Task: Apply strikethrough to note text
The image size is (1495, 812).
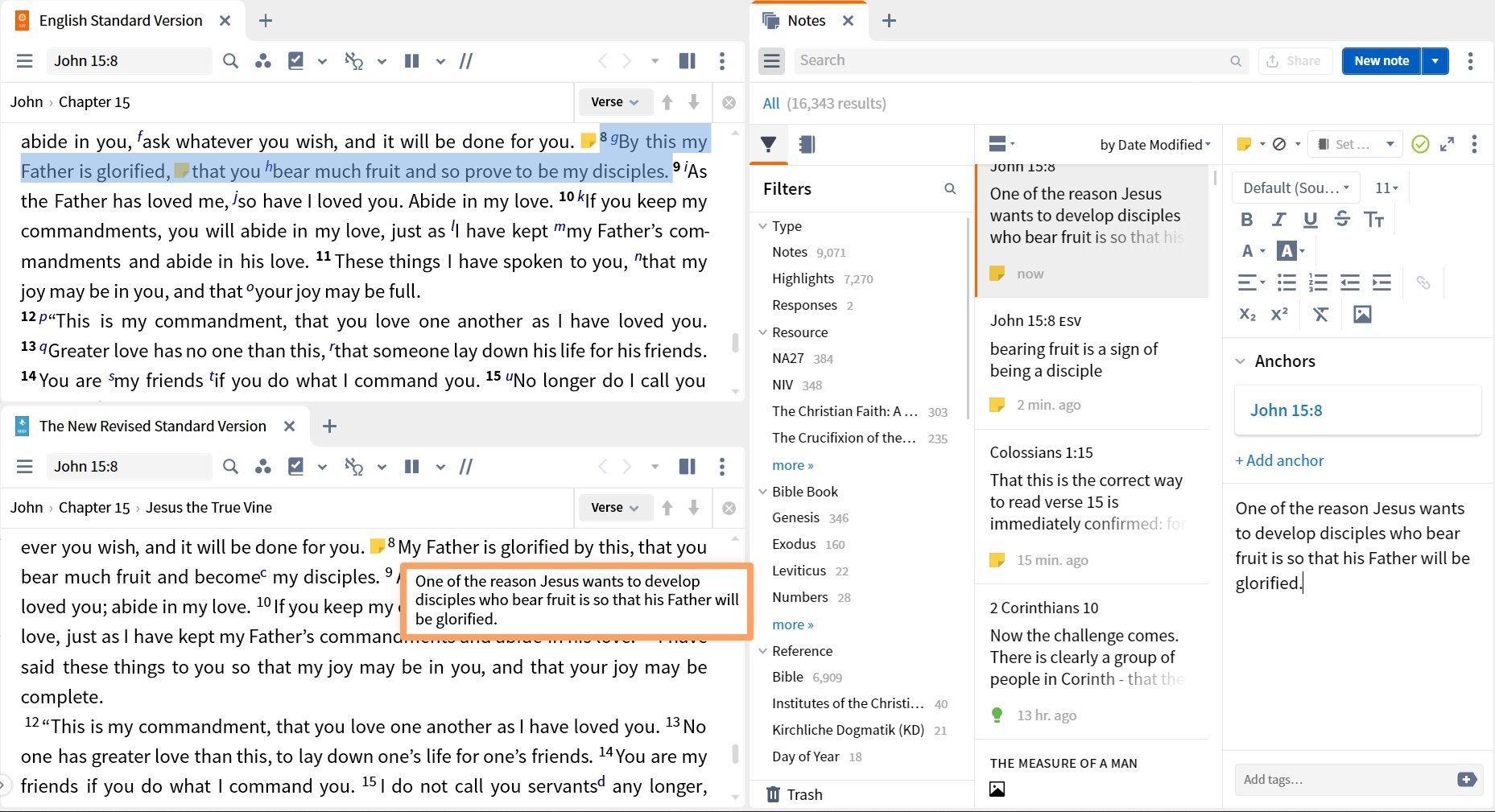Action: tap(1342, 220)
